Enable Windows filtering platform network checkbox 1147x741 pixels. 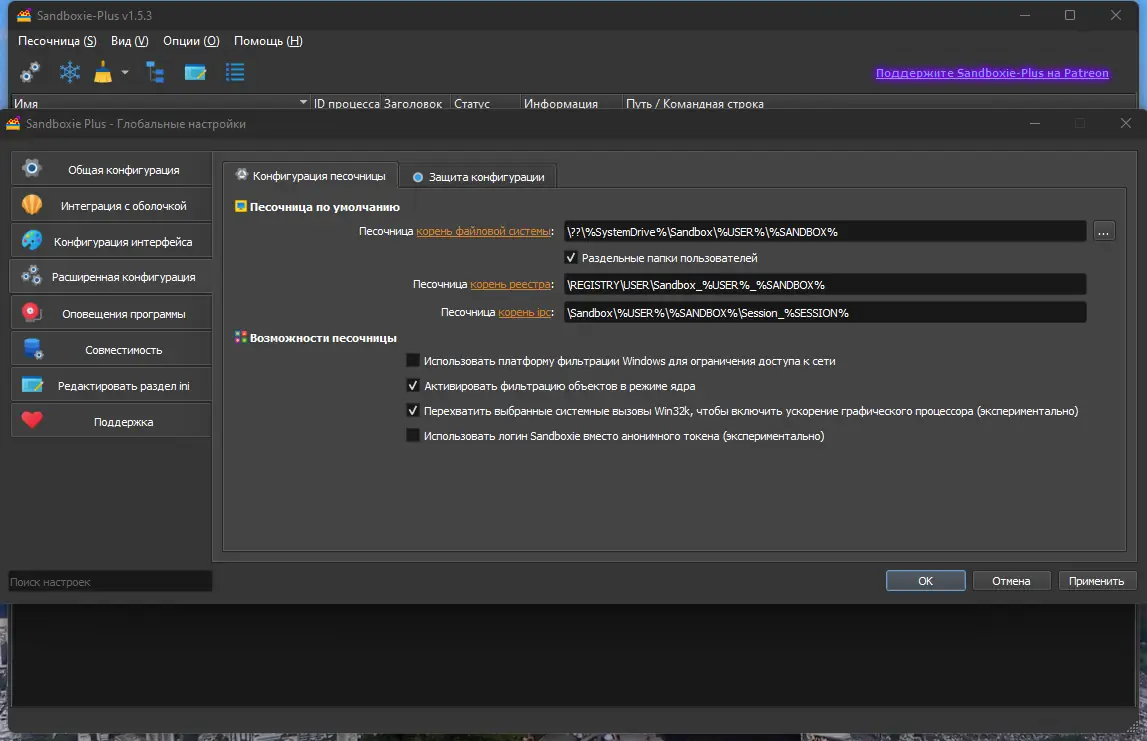(413, 360)
